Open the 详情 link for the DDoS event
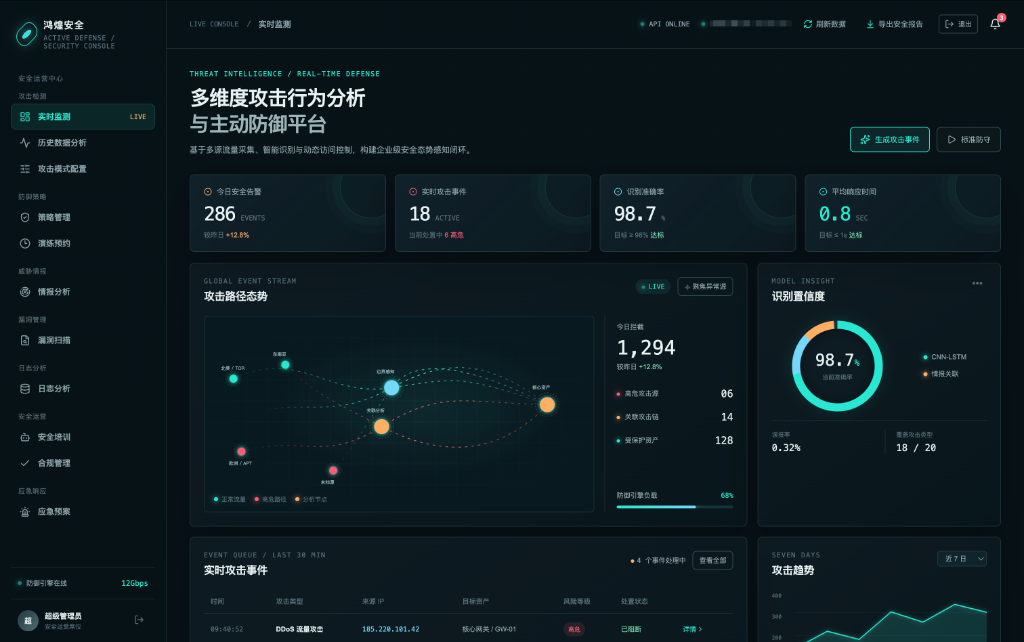Viewport: 1024px width, 642px height. point(692,629)
